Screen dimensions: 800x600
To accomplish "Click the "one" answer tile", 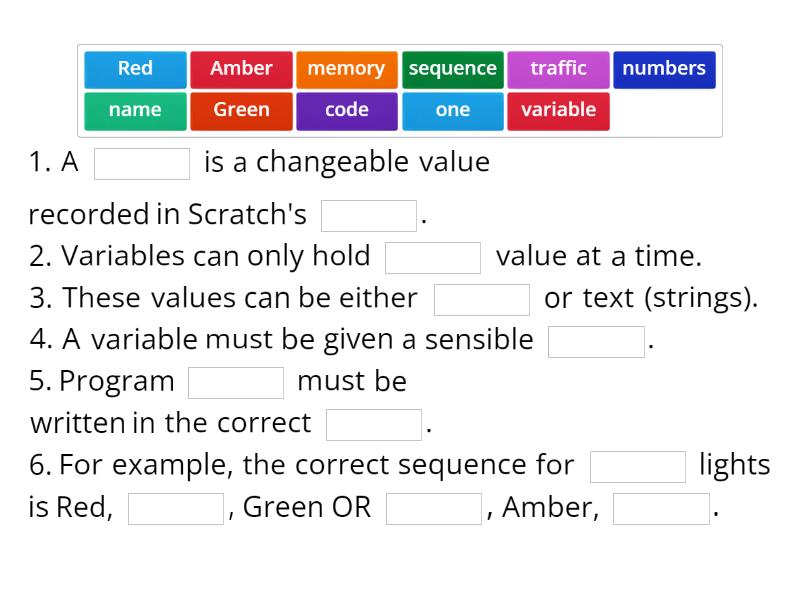I will [453, 111].
